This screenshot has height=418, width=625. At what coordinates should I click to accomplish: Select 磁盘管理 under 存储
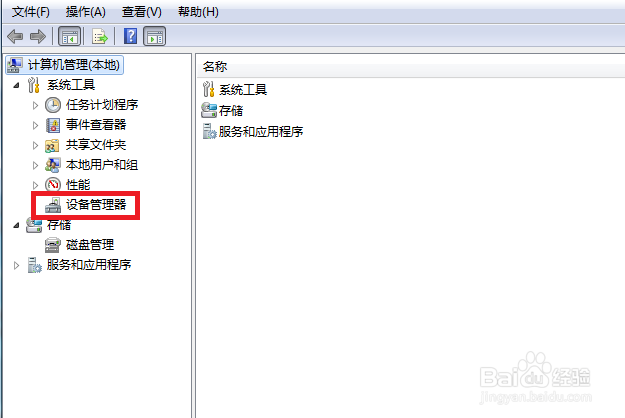(90, 245)
